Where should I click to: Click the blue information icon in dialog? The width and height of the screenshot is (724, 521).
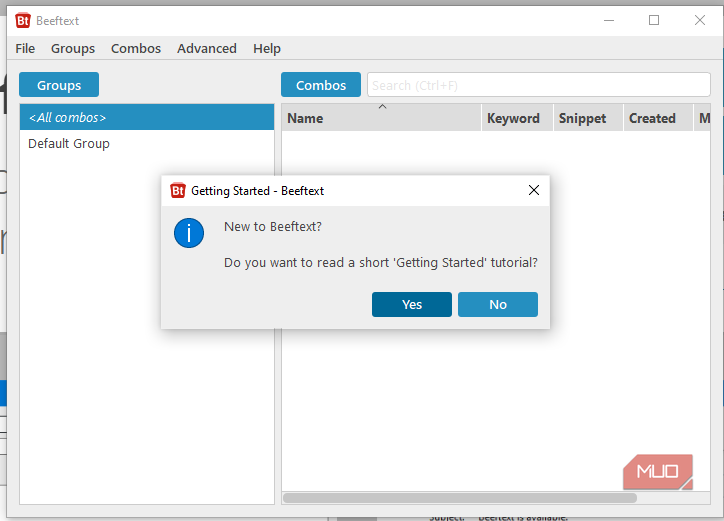click(189, 233)
